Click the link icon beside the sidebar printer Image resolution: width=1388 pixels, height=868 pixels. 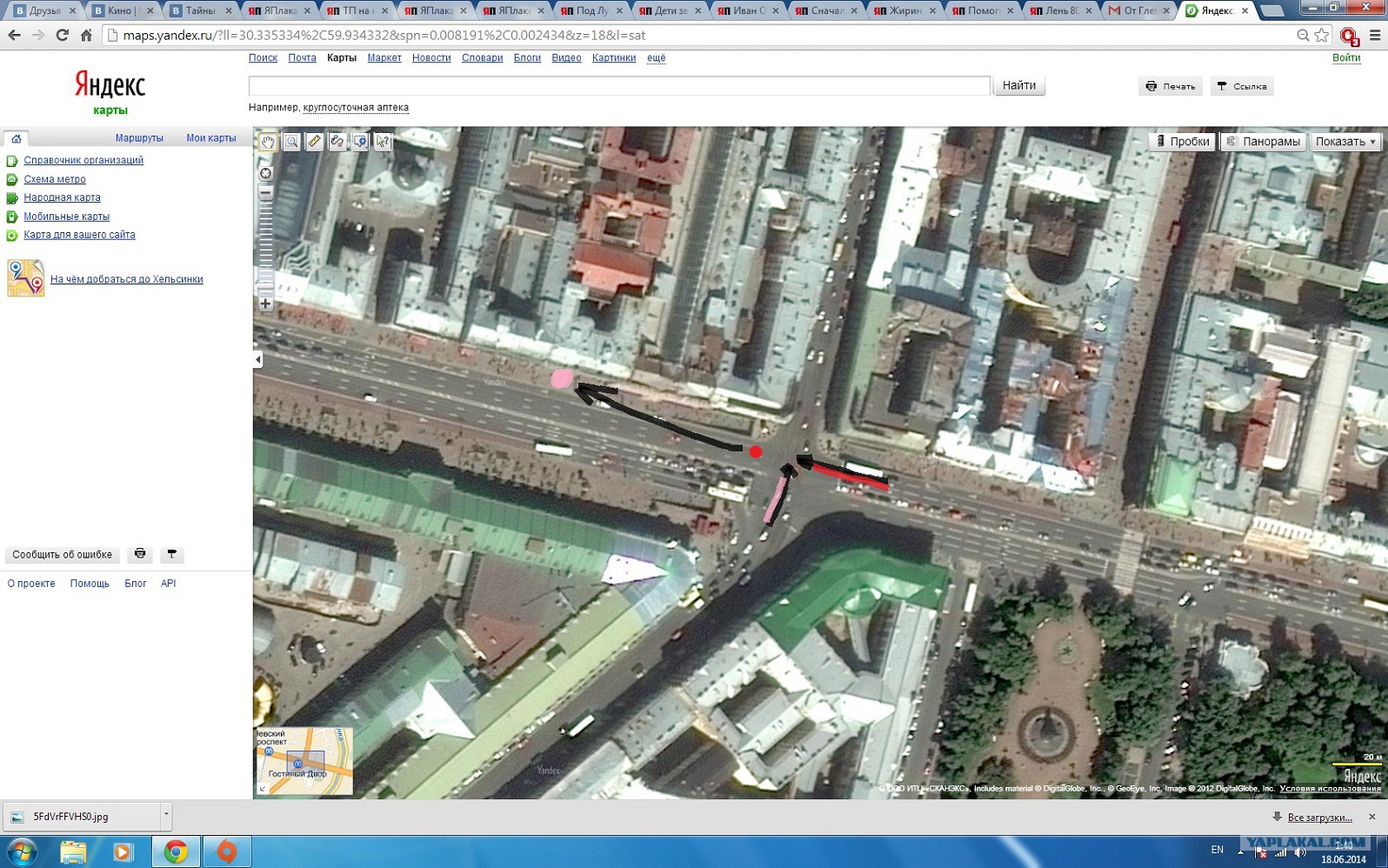click(171, 554)
